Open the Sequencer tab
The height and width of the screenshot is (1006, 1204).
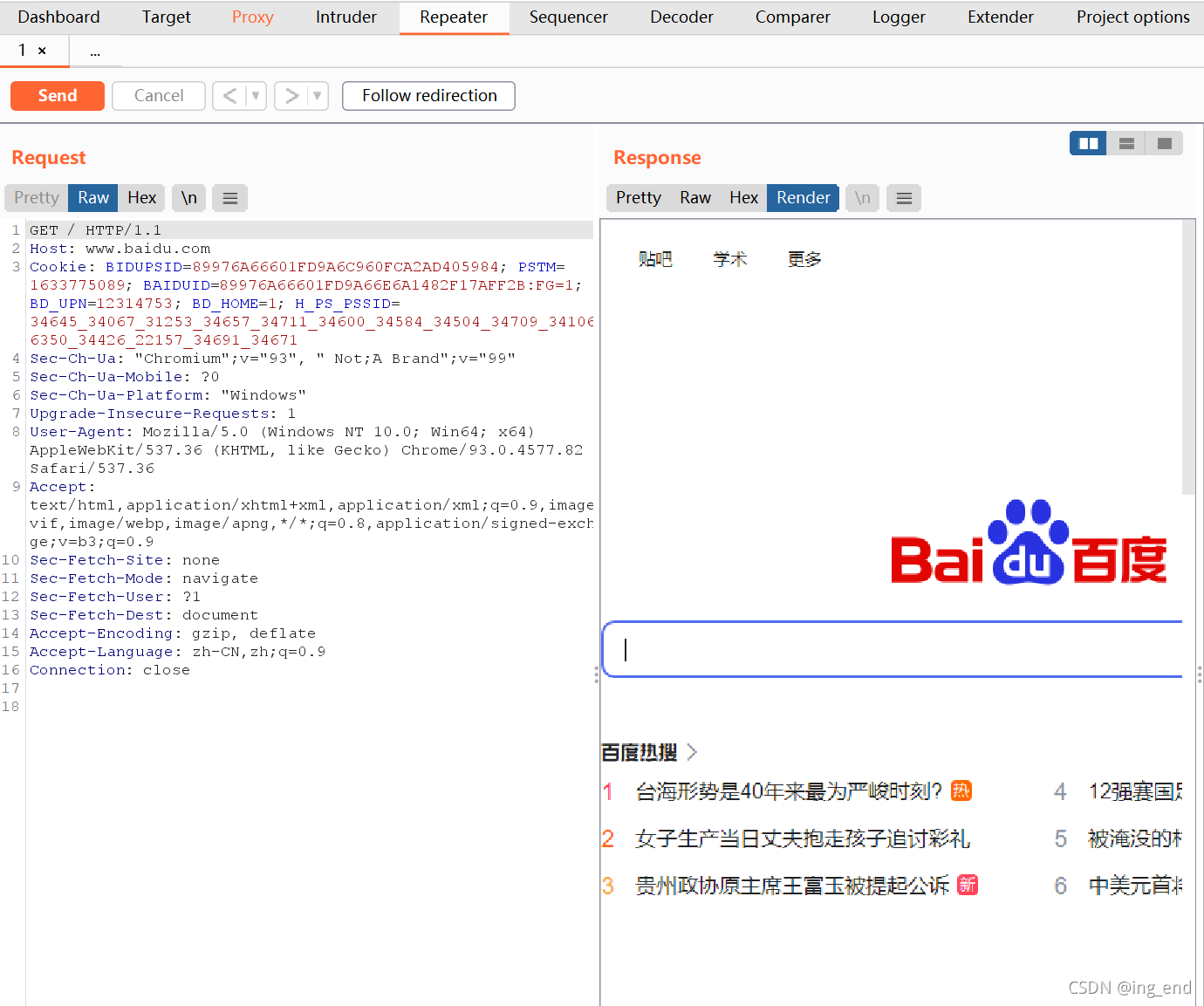pos(569,17)
